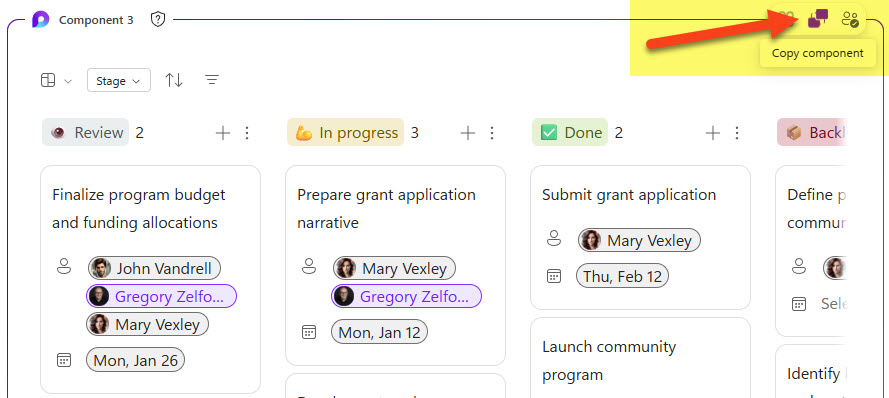This screenshot has height=398, width=889.
Task: Open Done column more options menu
Action: tap(736, 133)
